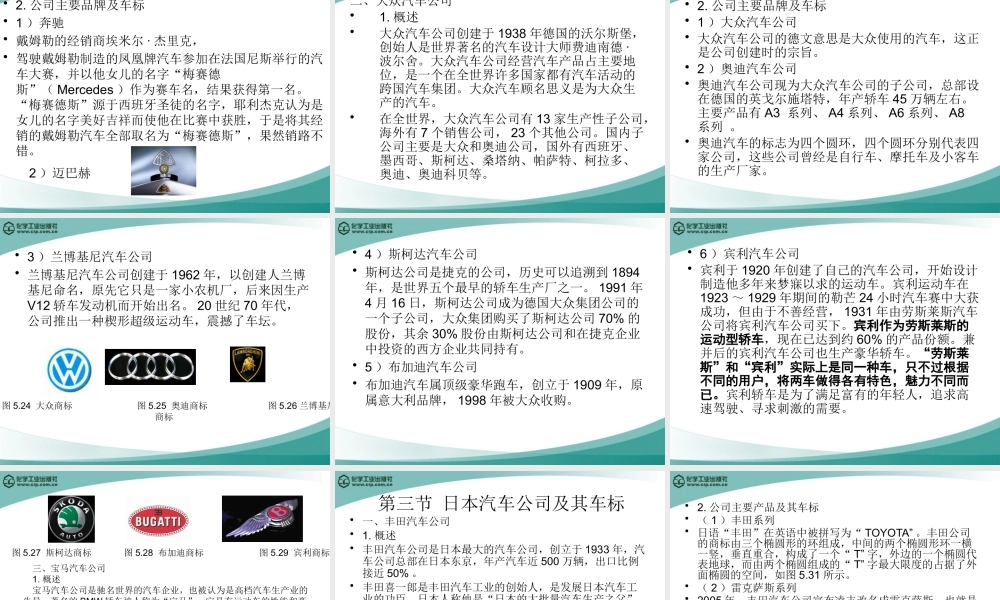This screenshot has width=1000, height=600.
Task: Select caption "图 5.25 奥迪商标"
Action: pyautogui.click(x=172, y=406)
